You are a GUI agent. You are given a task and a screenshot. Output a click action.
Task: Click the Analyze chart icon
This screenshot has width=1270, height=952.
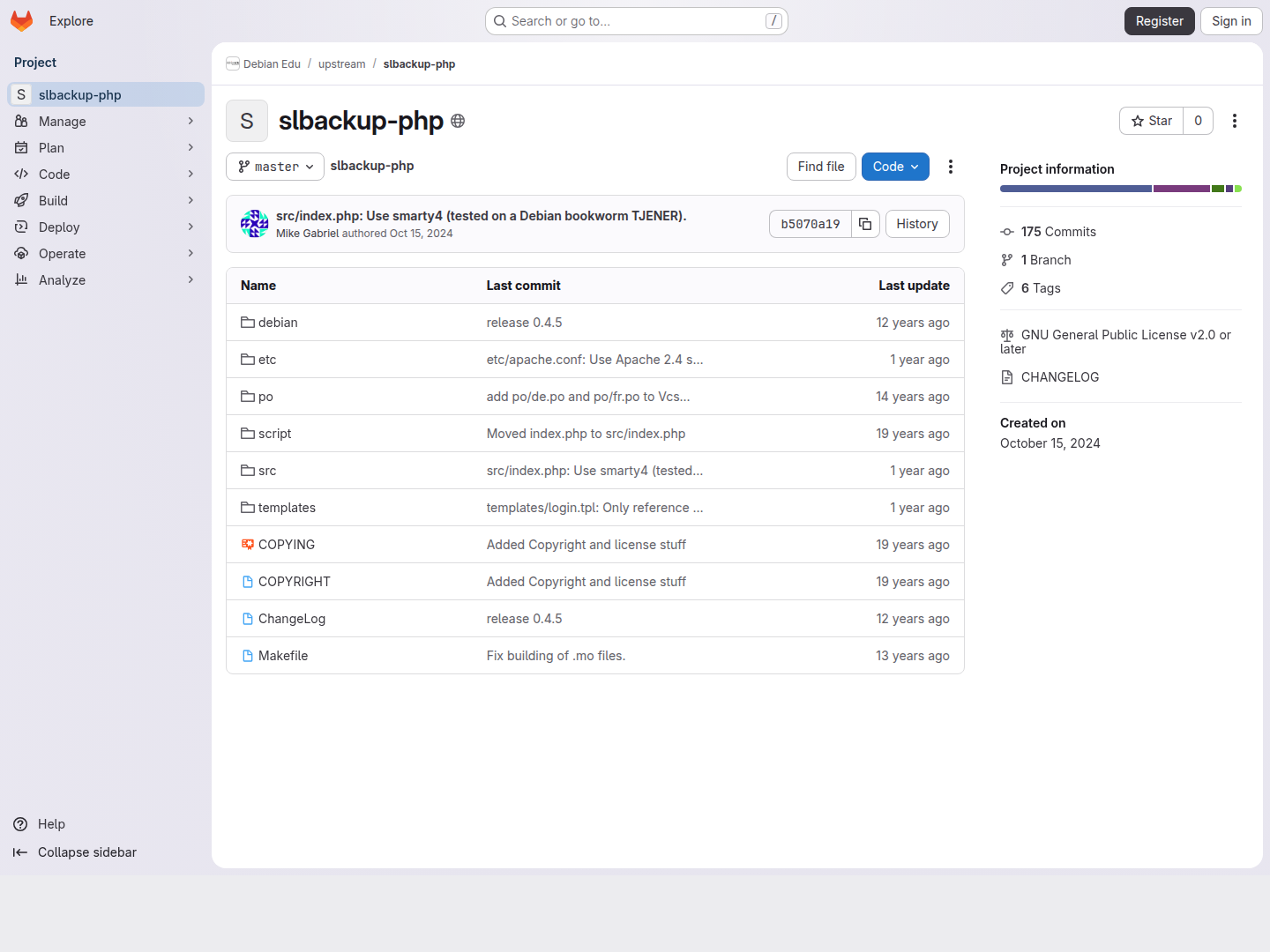pos(21,279)
